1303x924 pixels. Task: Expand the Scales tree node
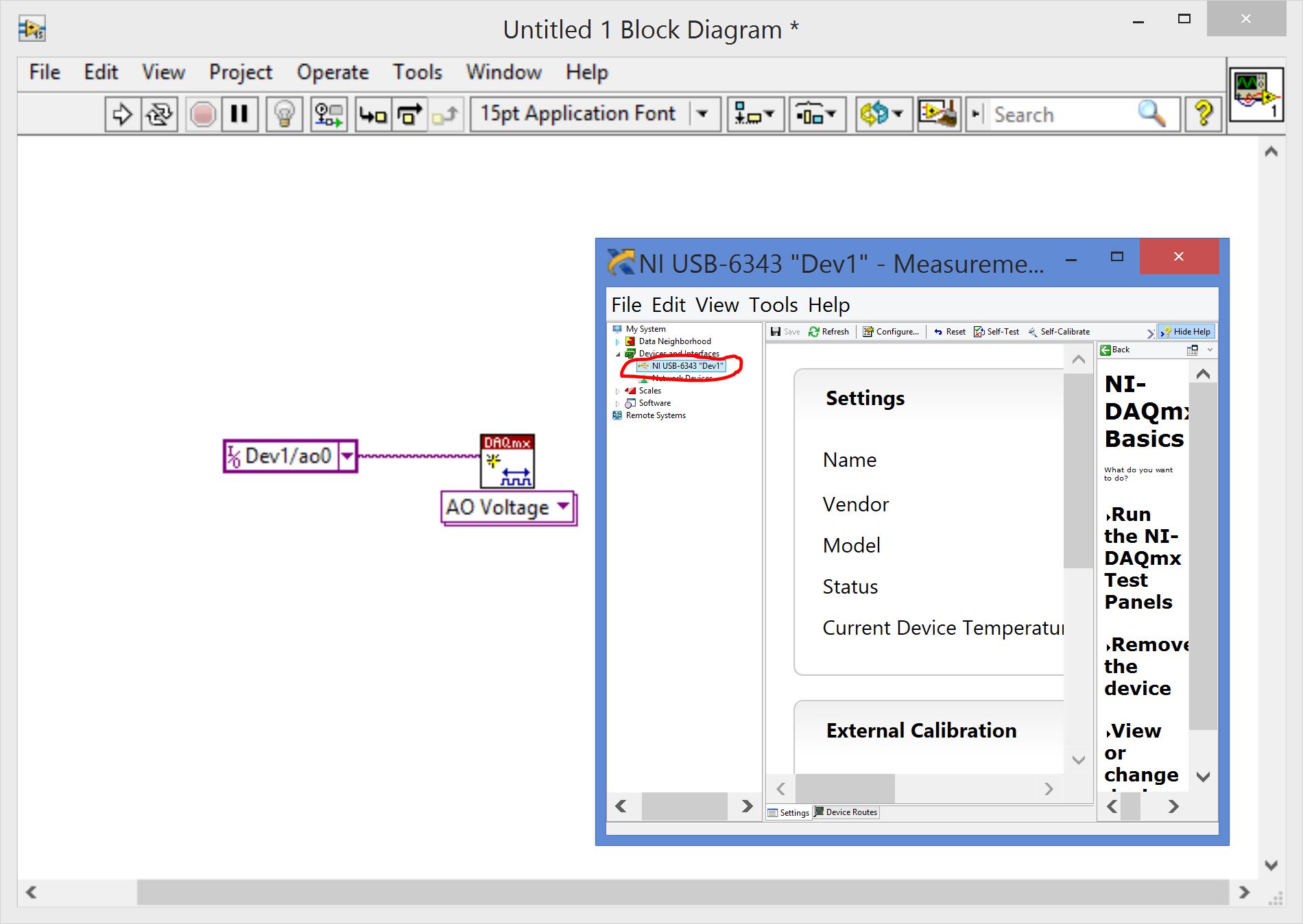(617, 391)
